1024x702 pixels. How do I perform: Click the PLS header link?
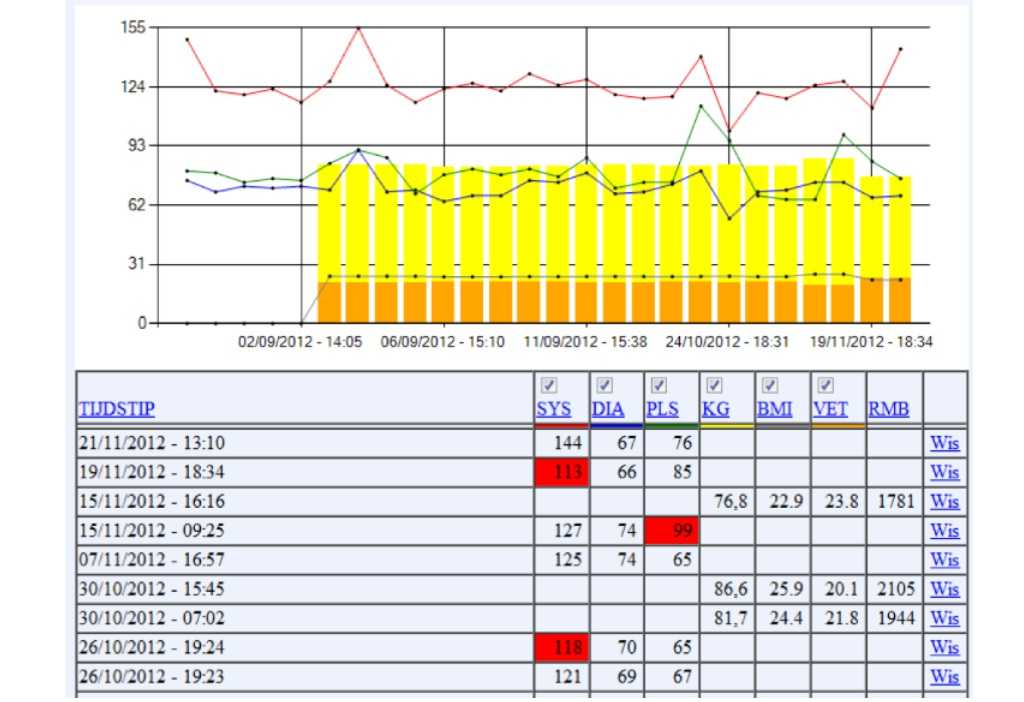pyautogui.click(x=662, y=409)
